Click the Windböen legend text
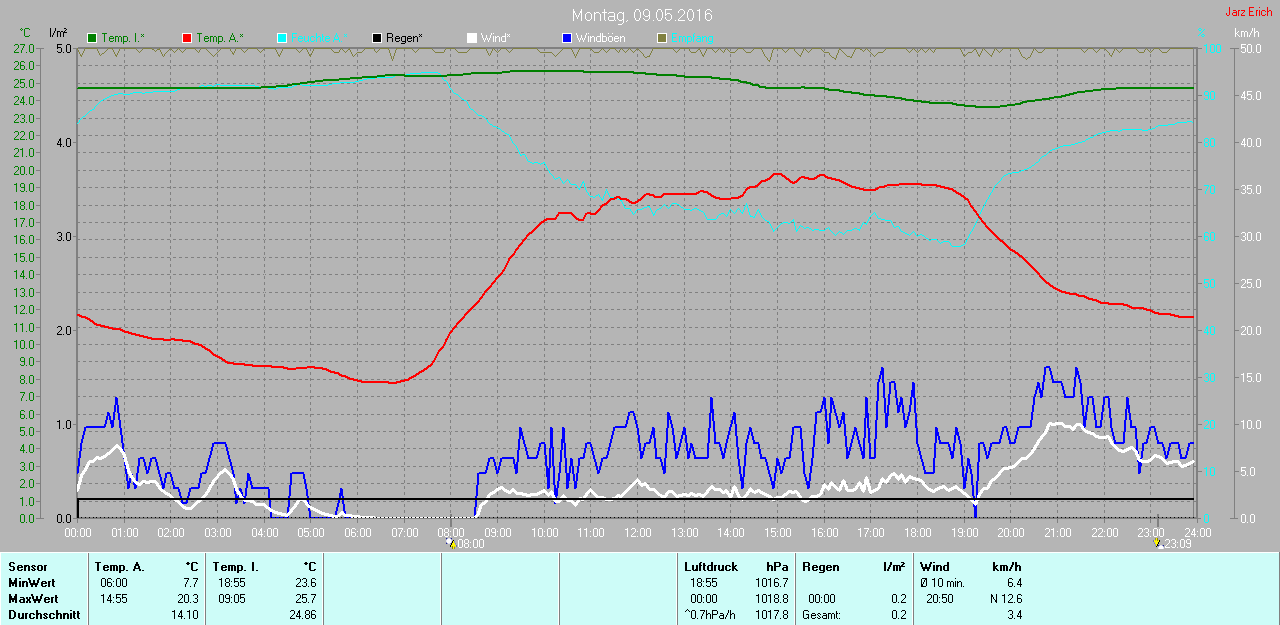The width and height of the screenshot is (1280, 625). [x=600, y=38]
